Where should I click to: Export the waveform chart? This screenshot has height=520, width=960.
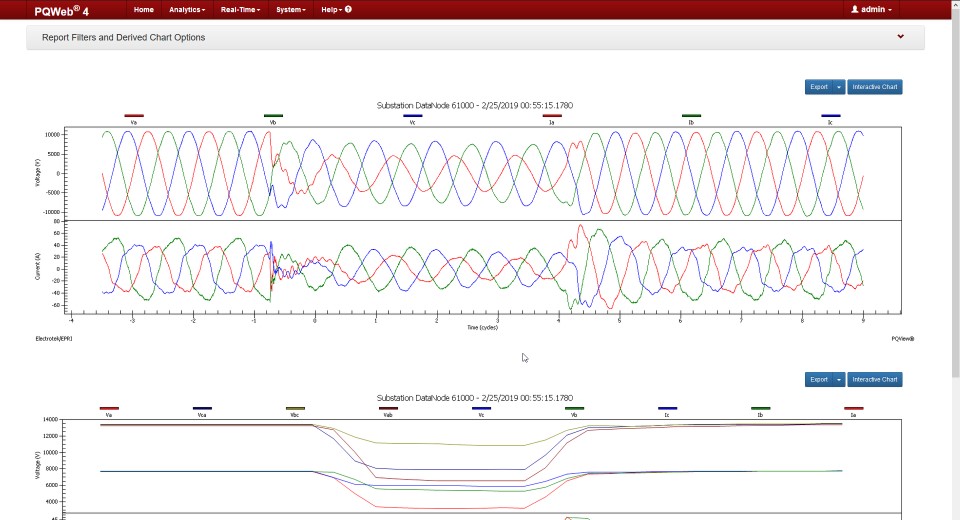(819, 87)
